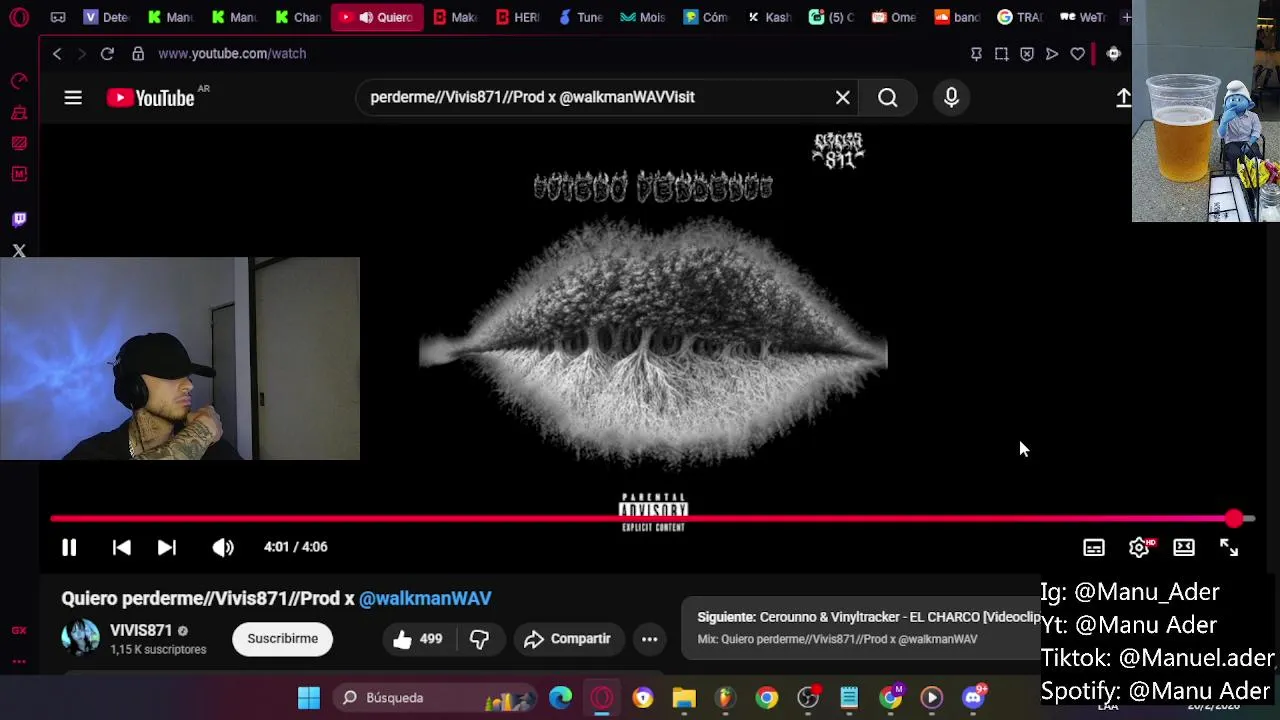The height and width of the screenshot is (720, 1280).
Task: Open Microsoft Edge from taskbar
Action: (560, 698)
